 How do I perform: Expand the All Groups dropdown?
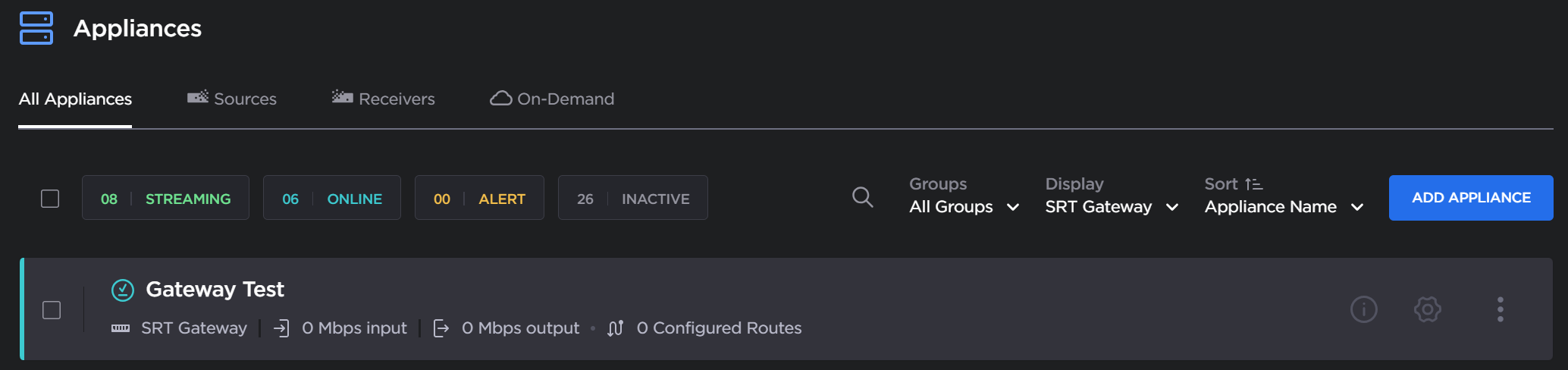click(964, 207)
